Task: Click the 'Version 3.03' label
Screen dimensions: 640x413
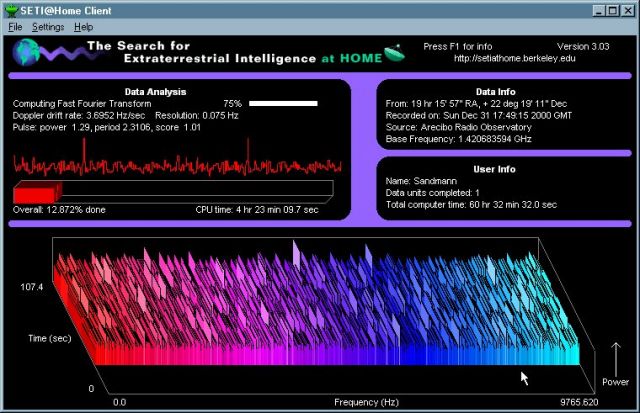Action: (583, 47)
